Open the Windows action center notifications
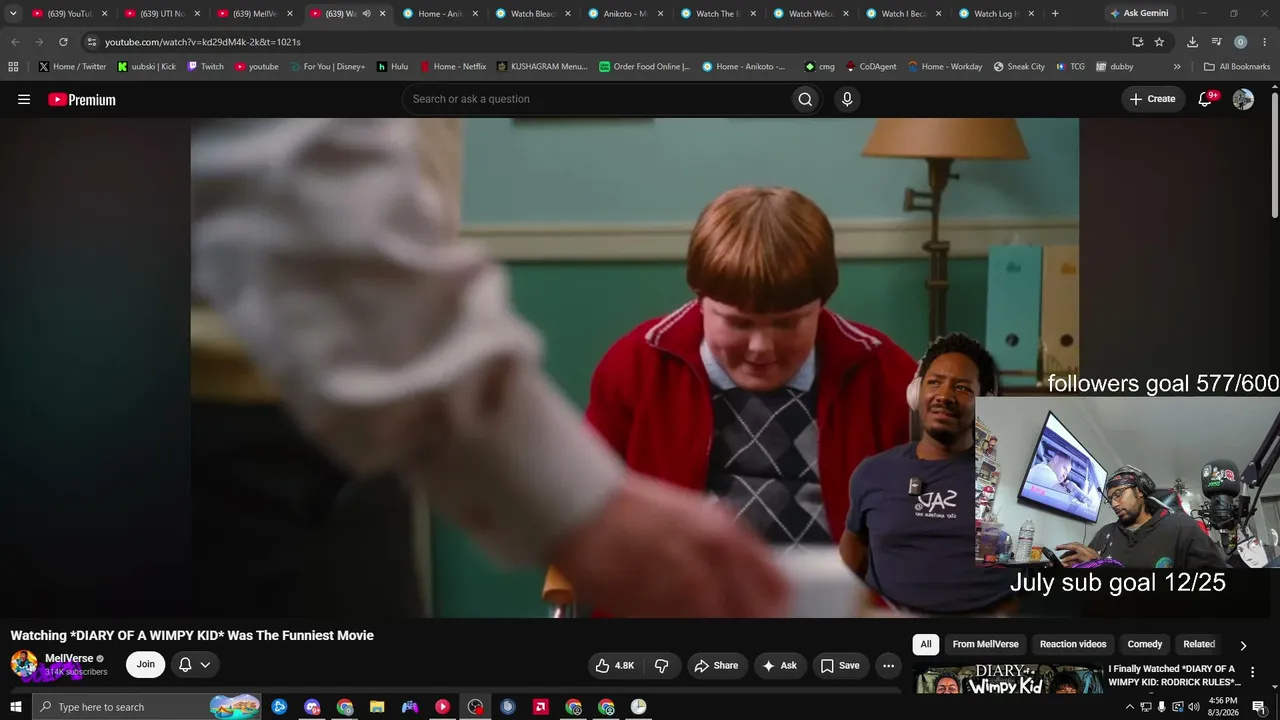Viewport: 1280px width, 720px height. pyautogui.click(x=1259, y=707)
